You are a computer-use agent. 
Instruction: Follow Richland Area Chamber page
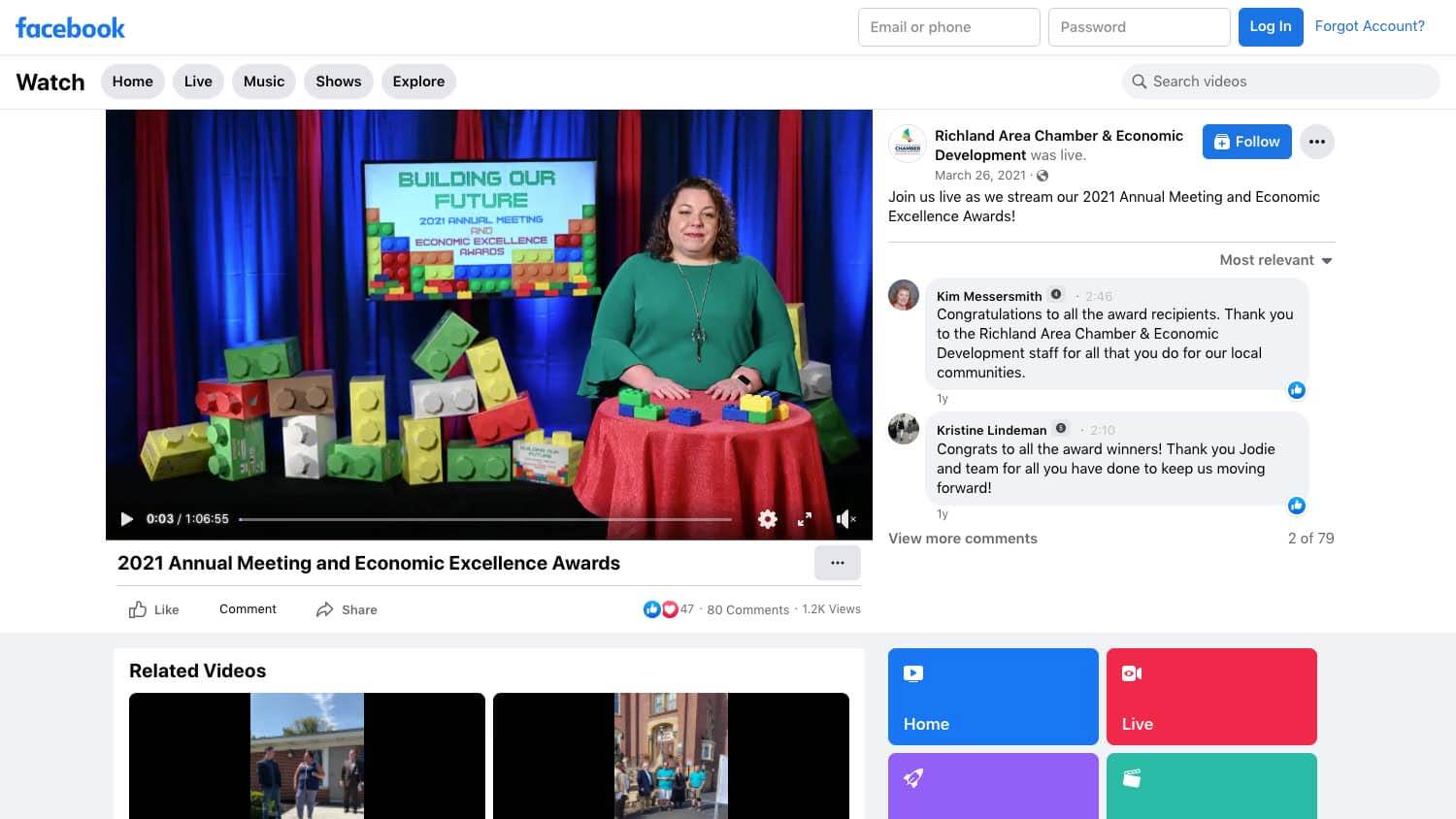(x=1246, y=142)
